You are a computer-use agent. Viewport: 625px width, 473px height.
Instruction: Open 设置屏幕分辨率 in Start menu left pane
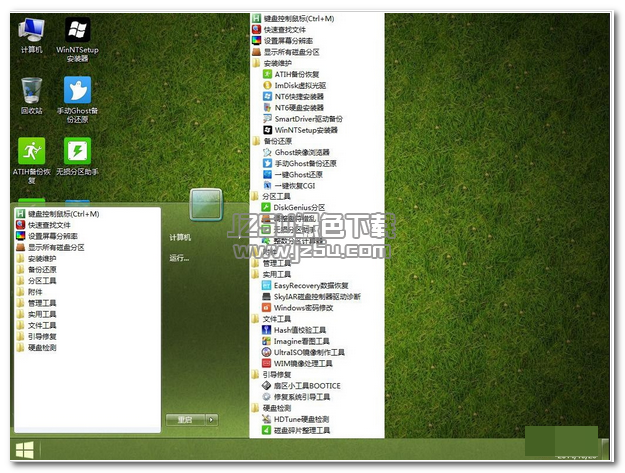[47, 236]
